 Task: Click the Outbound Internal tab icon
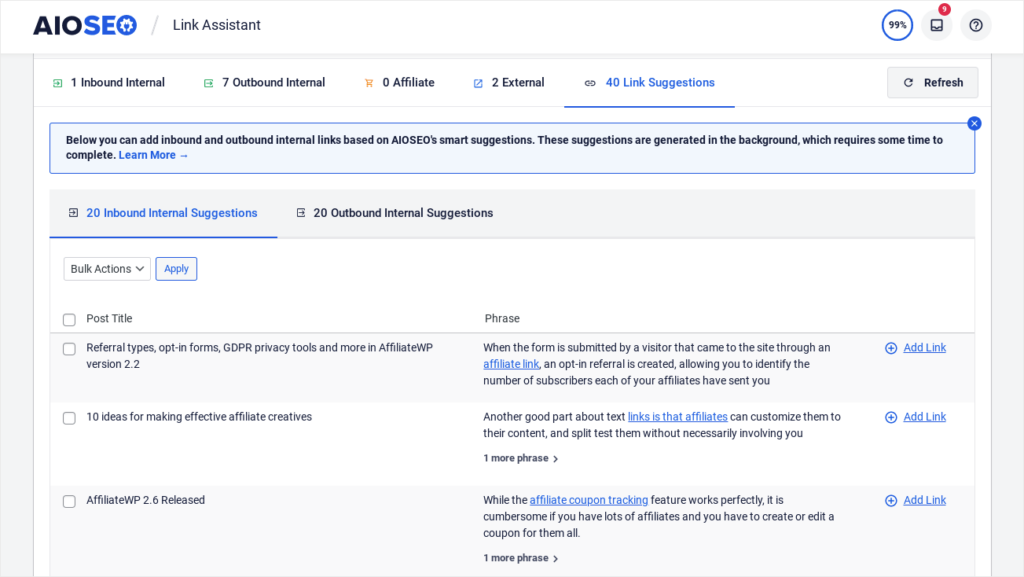[x=208, y=83]
